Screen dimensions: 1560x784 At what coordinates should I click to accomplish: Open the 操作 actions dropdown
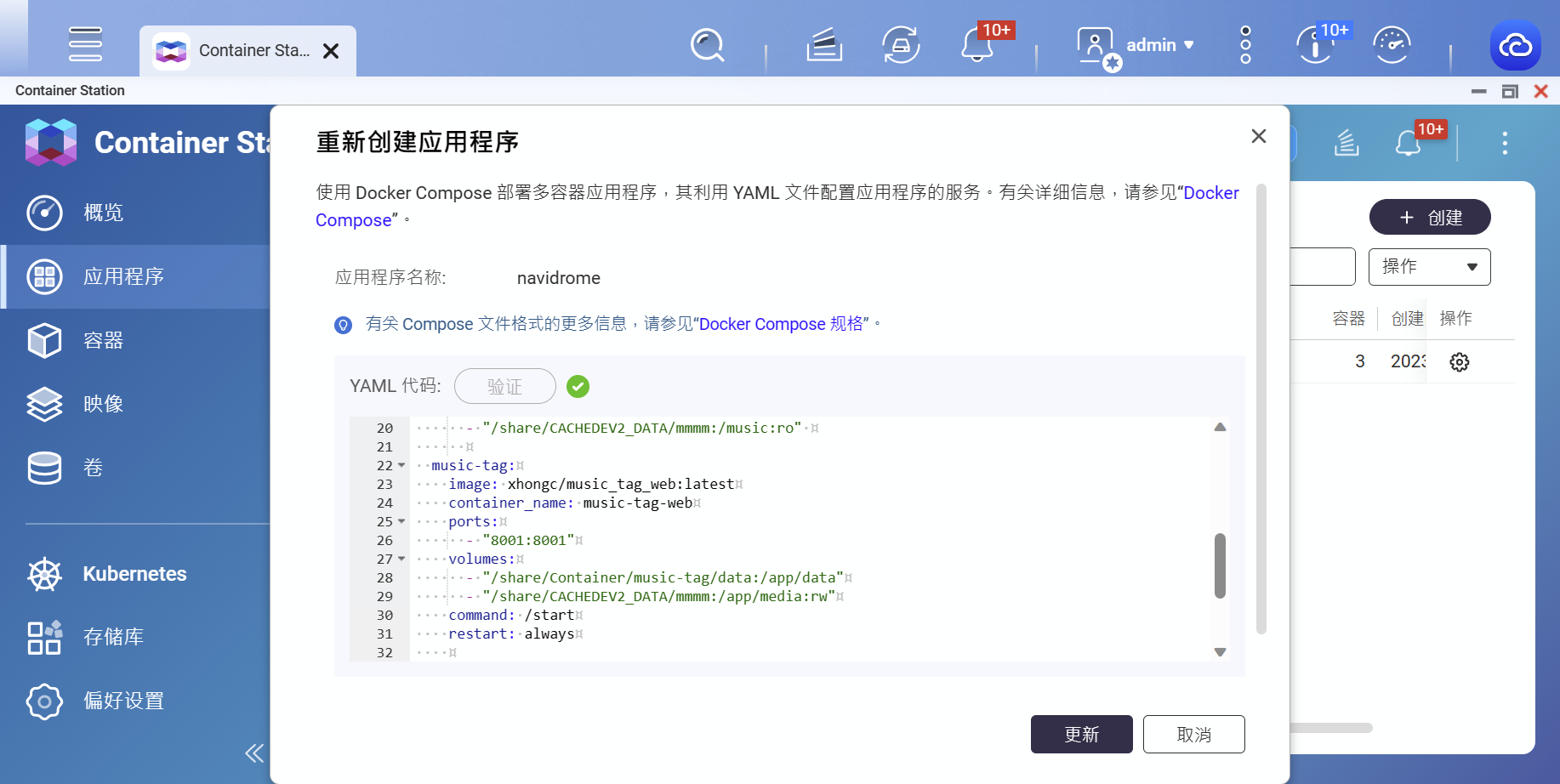1430,267
